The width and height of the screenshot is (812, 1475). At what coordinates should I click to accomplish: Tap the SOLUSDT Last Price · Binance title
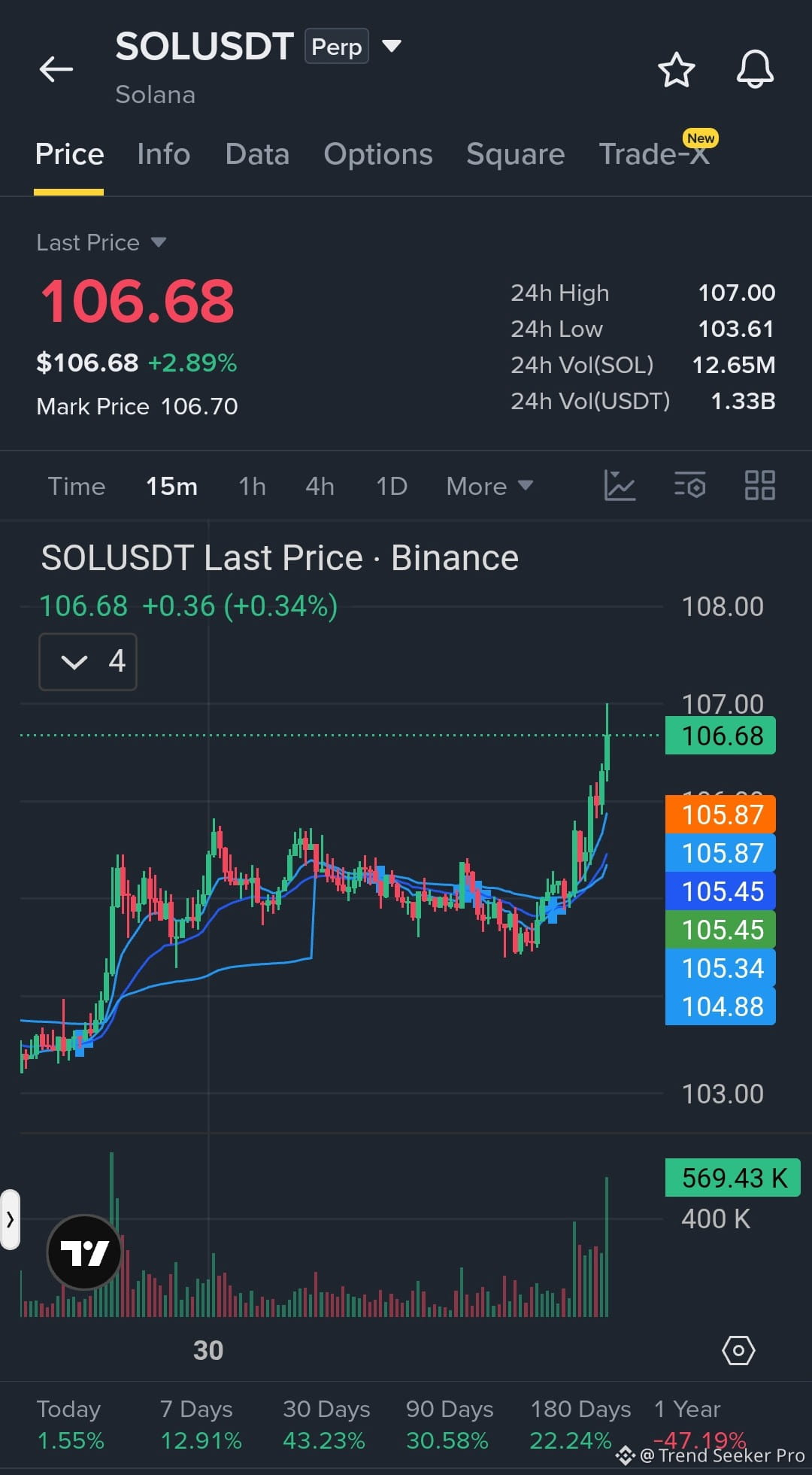point(280,558)
